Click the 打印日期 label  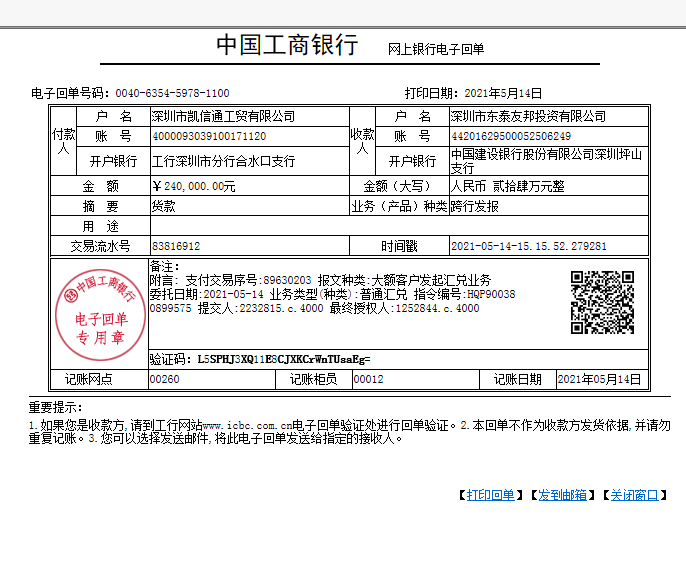point(431,93)
